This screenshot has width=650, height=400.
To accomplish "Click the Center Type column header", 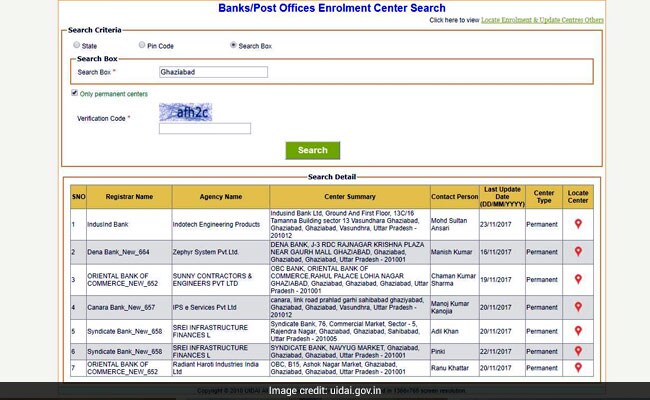I will (544, 197).
